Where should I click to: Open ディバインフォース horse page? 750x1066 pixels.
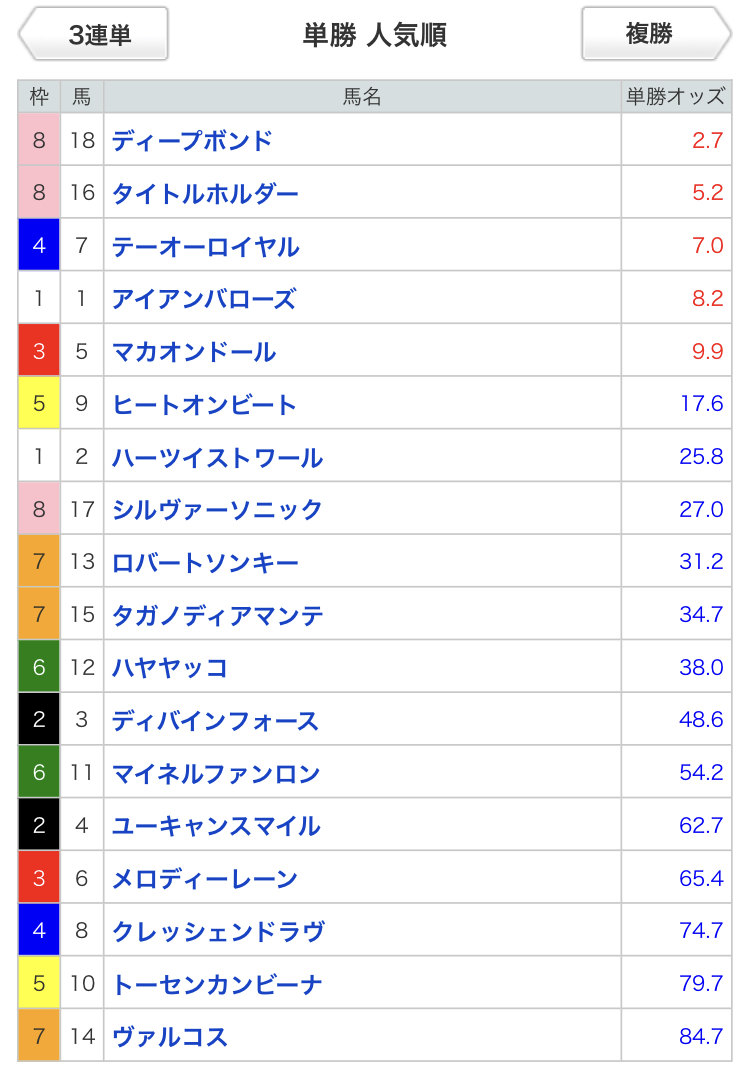click(215, 721)
